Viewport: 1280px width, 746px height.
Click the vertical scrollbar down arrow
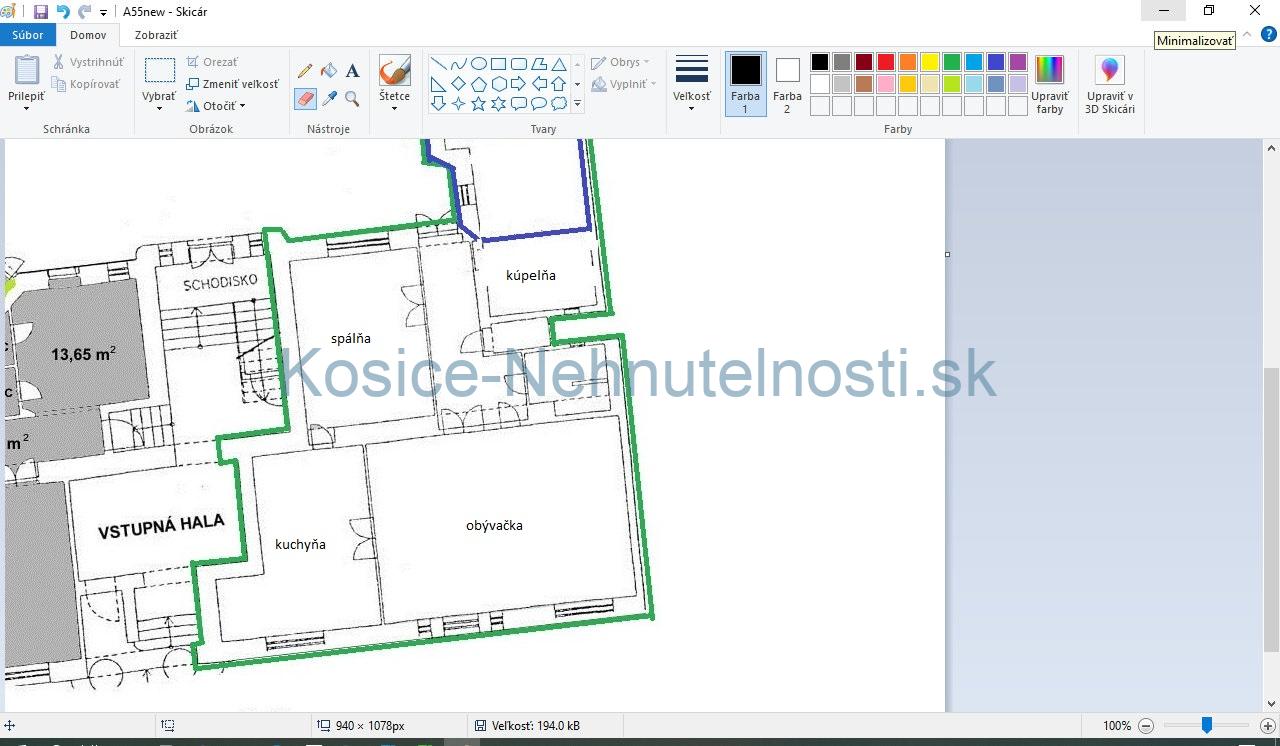1271,703
